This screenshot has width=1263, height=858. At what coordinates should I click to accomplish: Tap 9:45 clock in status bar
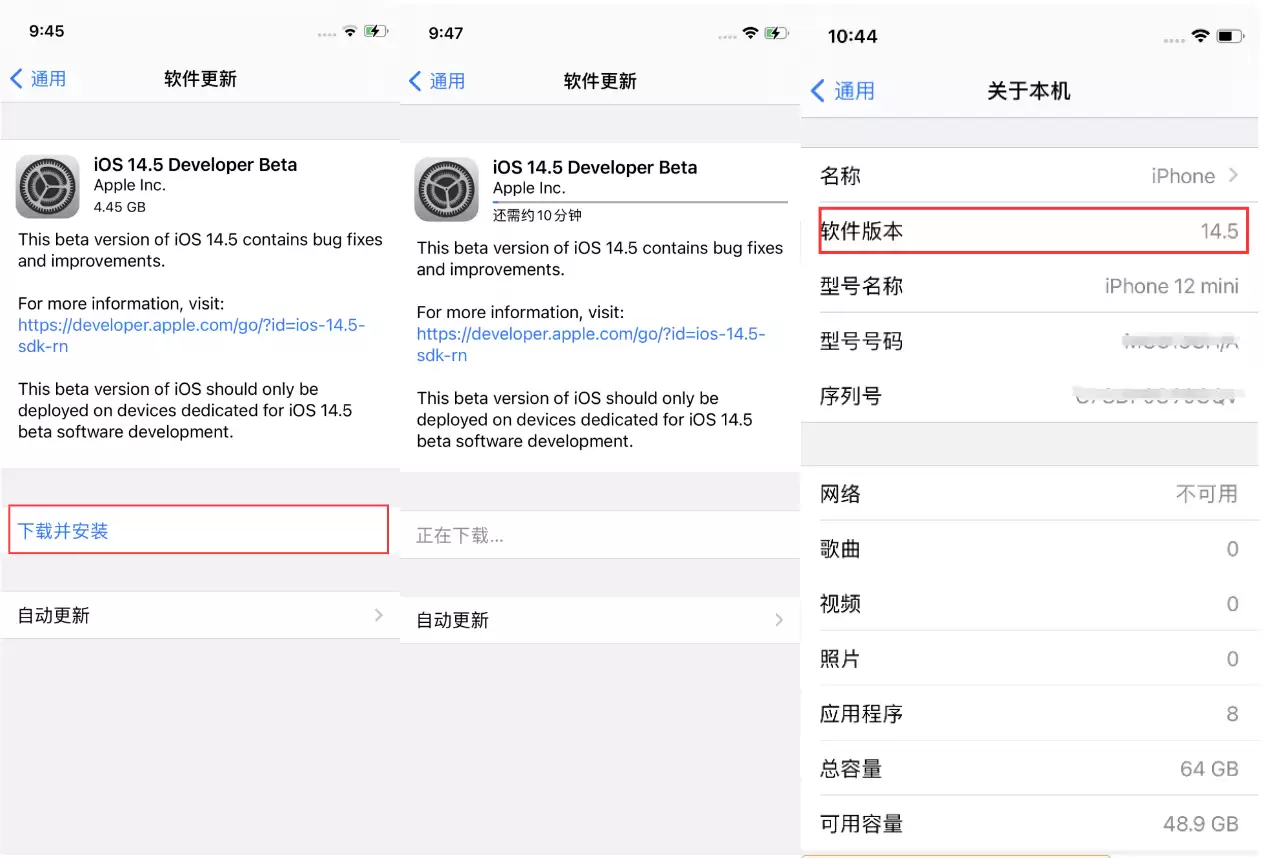(47, 31)
